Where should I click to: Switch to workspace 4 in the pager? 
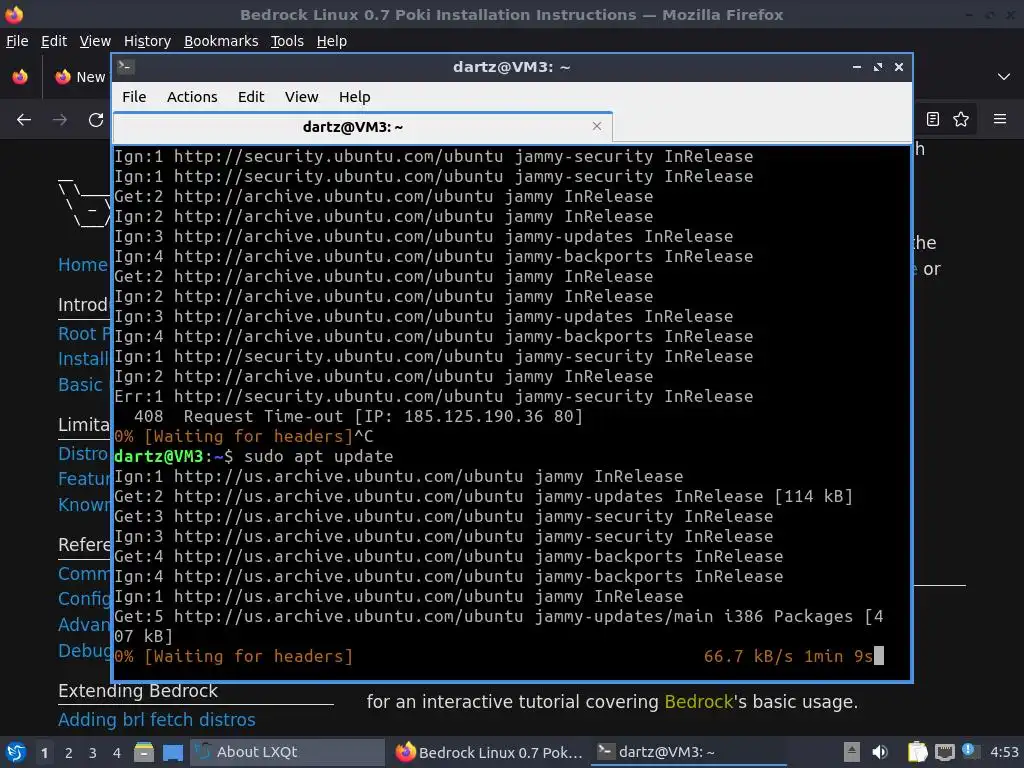tap(116, 753)
